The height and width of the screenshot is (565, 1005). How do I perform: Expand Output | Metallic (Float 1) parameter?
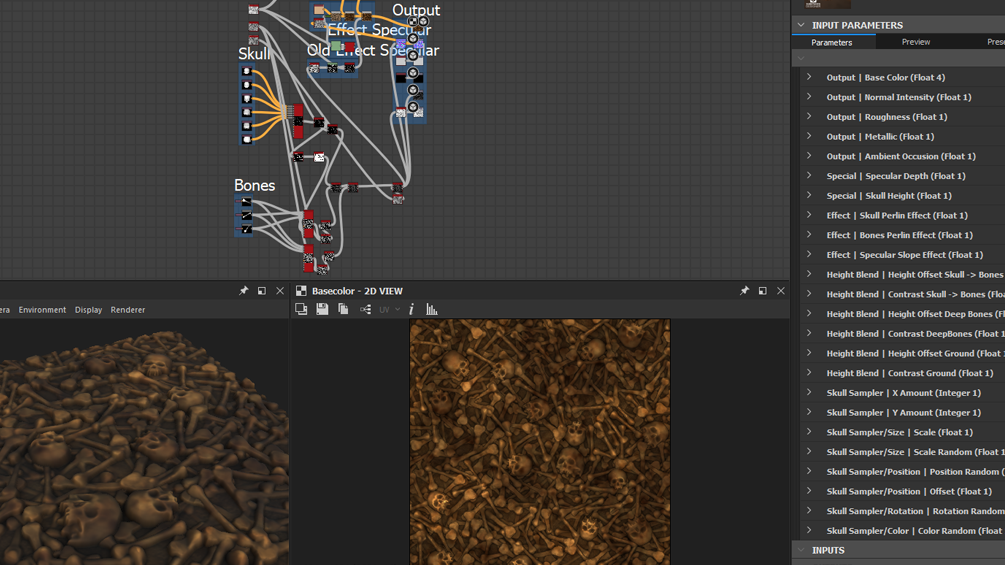[809, 136]
